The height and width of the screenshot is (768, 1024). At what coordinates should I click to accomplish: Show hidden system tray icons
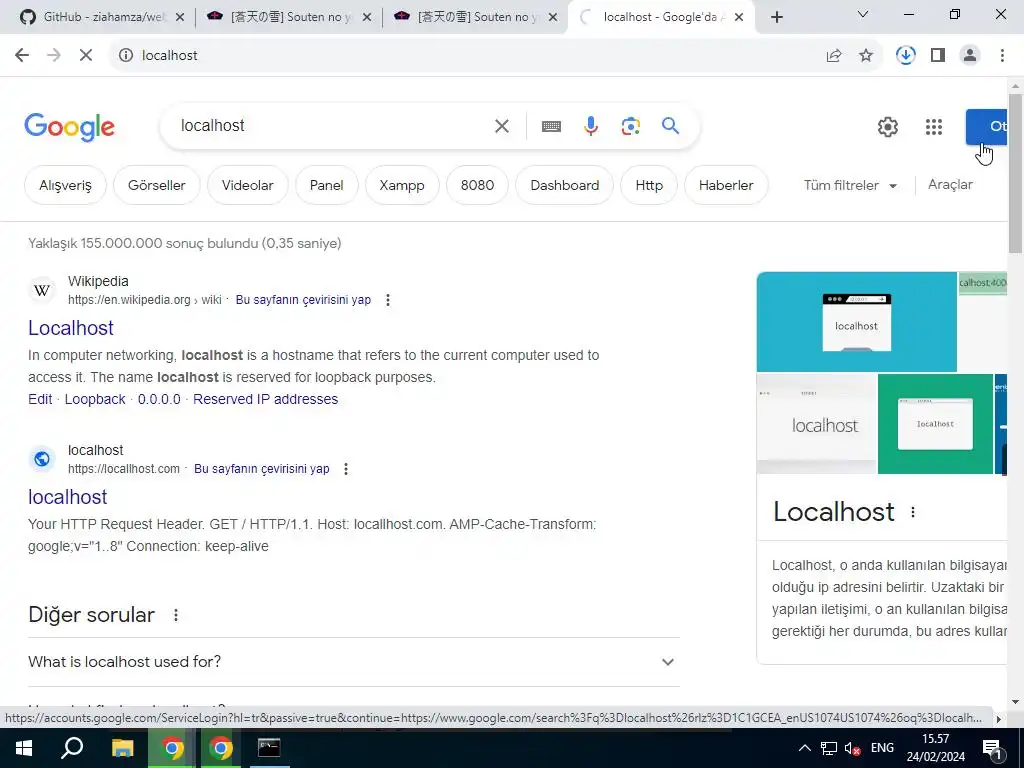click(x=805, y=748)
